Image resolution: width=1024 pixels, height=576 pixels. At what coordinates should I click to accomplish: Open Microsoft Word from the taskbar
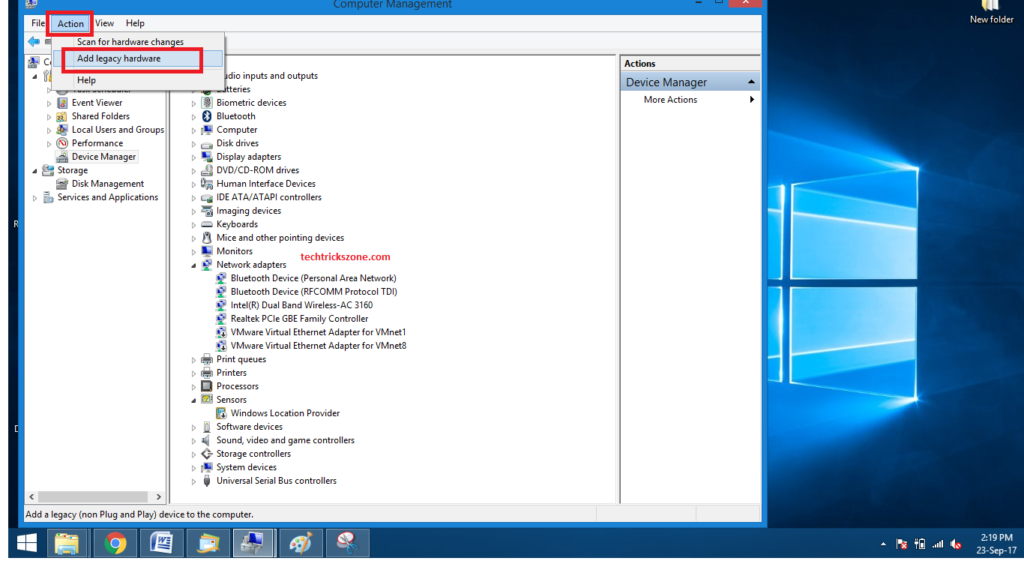click(161, 543)
